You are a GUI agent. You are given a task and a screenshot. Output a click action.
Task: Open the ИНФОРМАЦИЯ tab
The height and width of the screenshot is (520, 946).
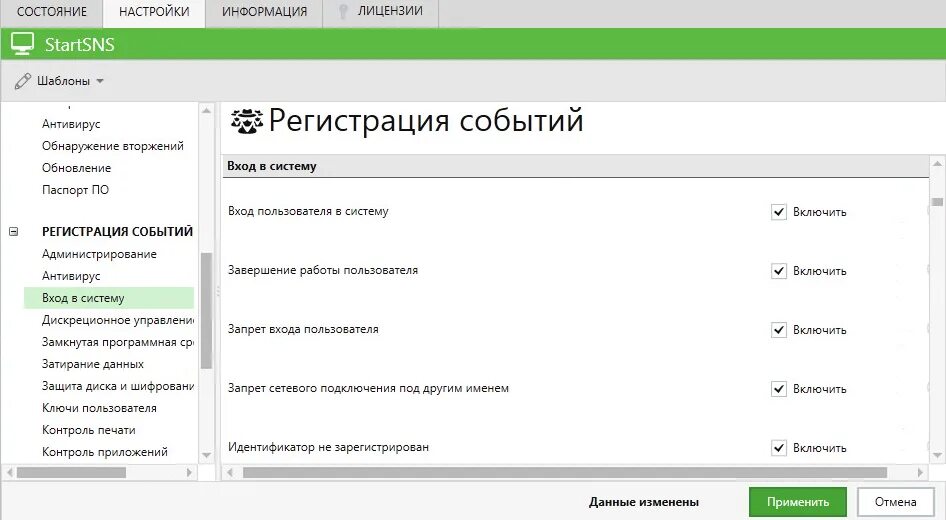click(264, 12)
